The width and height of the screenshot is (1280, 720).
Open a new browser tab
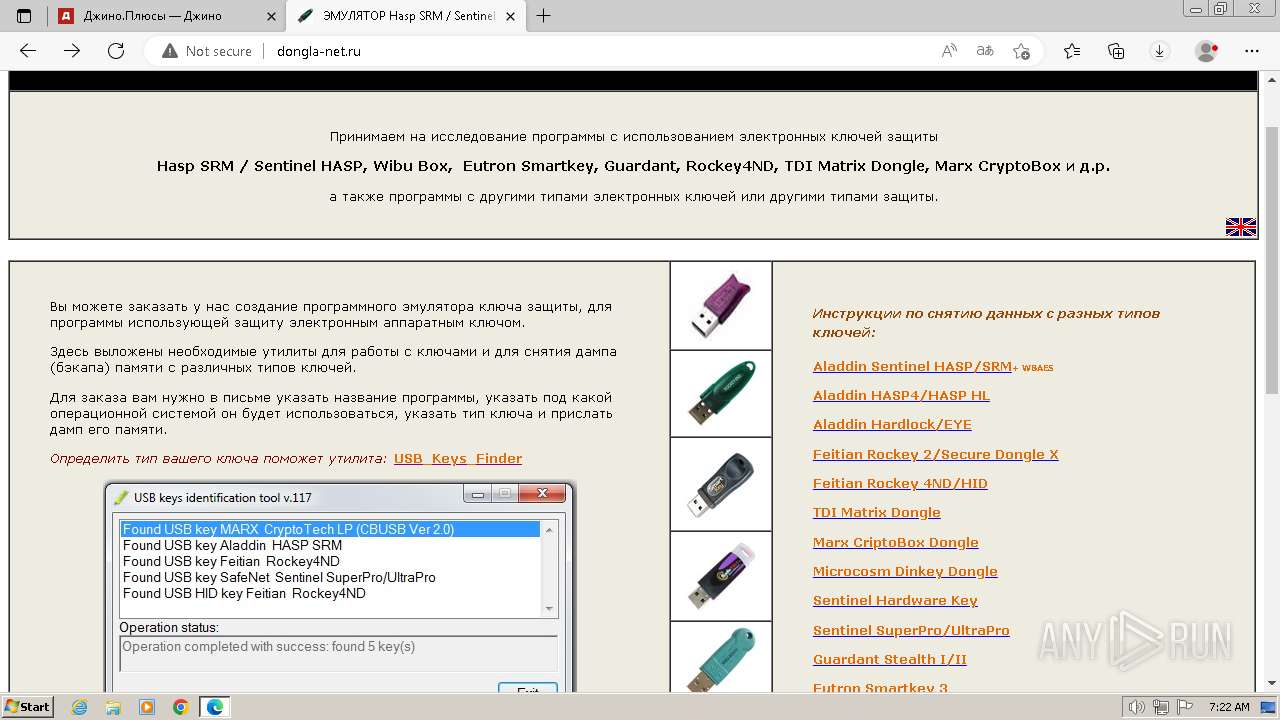[x=544, y=16]
